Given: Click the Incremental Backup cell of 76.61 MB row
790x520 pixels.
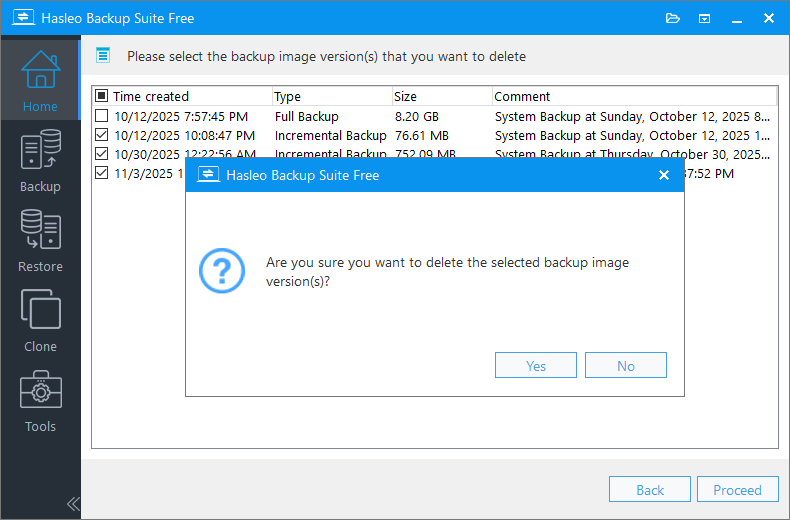Looking at the screenshot, I should click(x=331, y=136).
